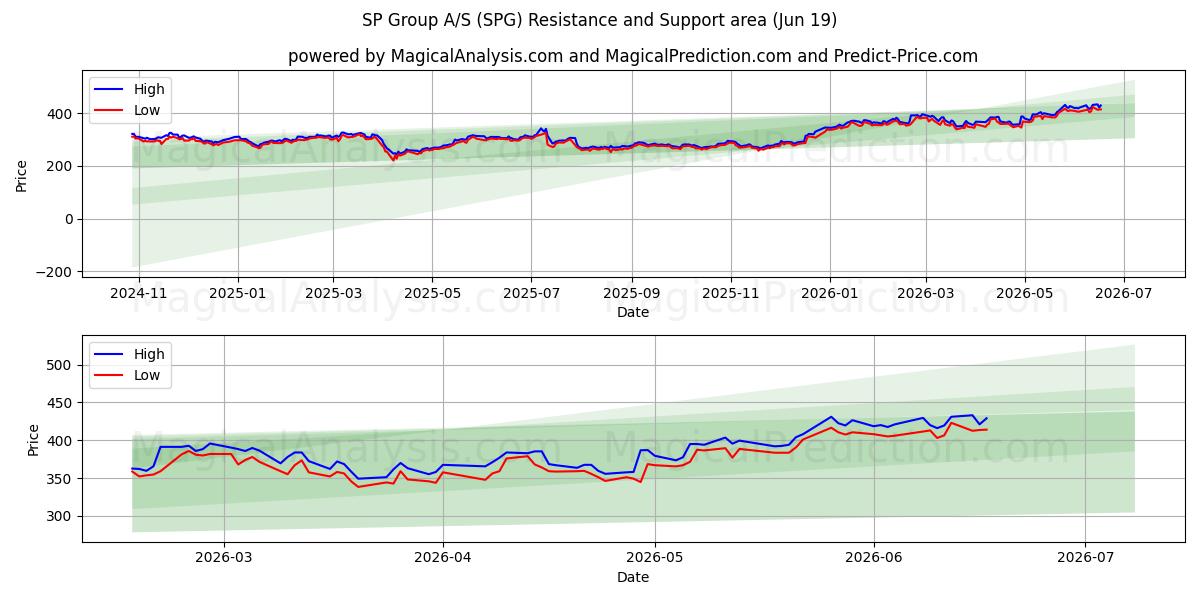Click the '2025-03' x-axis label on the top chart
The height and width of the screenshot is (600, 1200).
pos(333,295)
